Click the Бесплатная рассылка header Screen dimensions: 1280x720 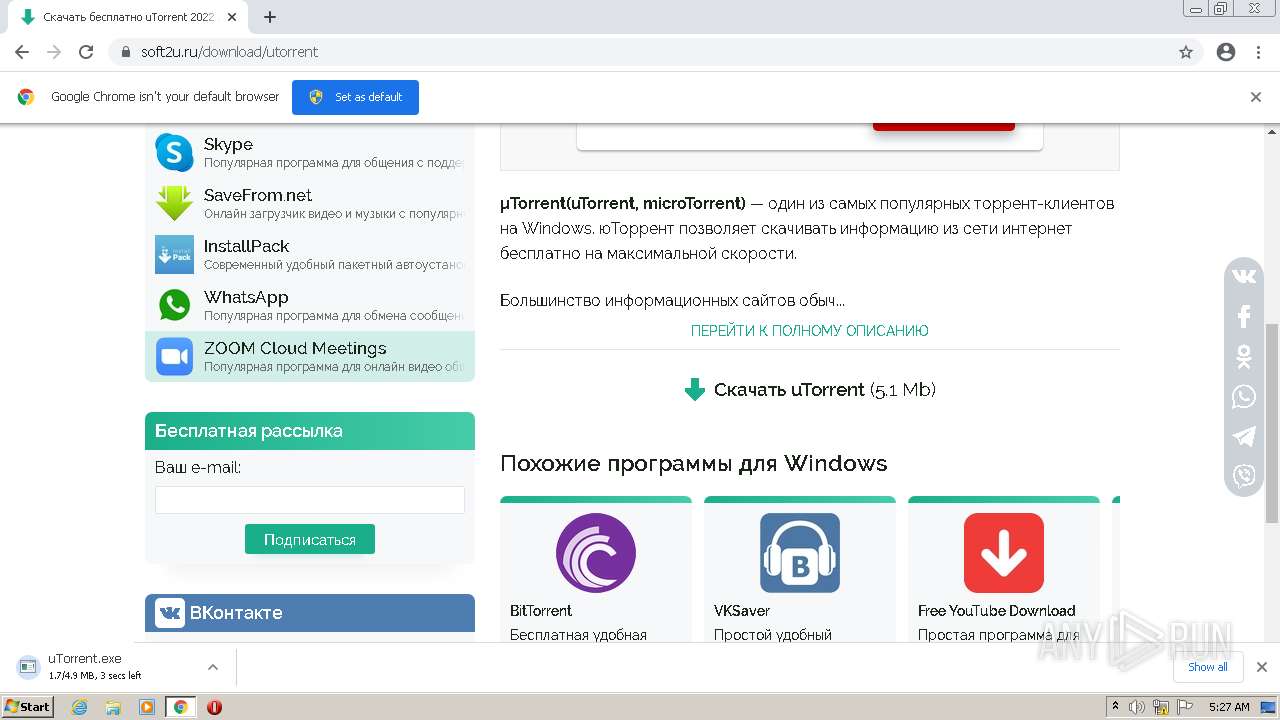[310, 431]
